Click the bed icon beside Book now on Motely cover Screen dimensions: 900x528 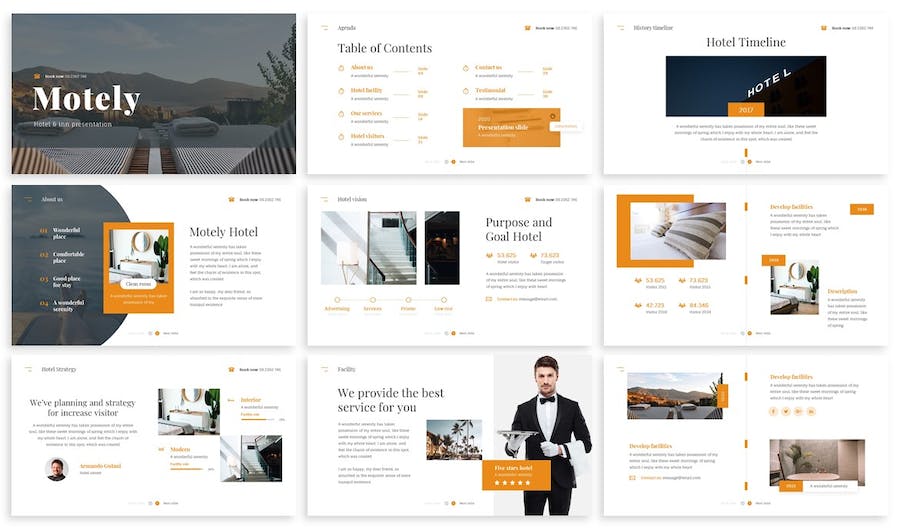pyautogui.click(x=37, y=75)
